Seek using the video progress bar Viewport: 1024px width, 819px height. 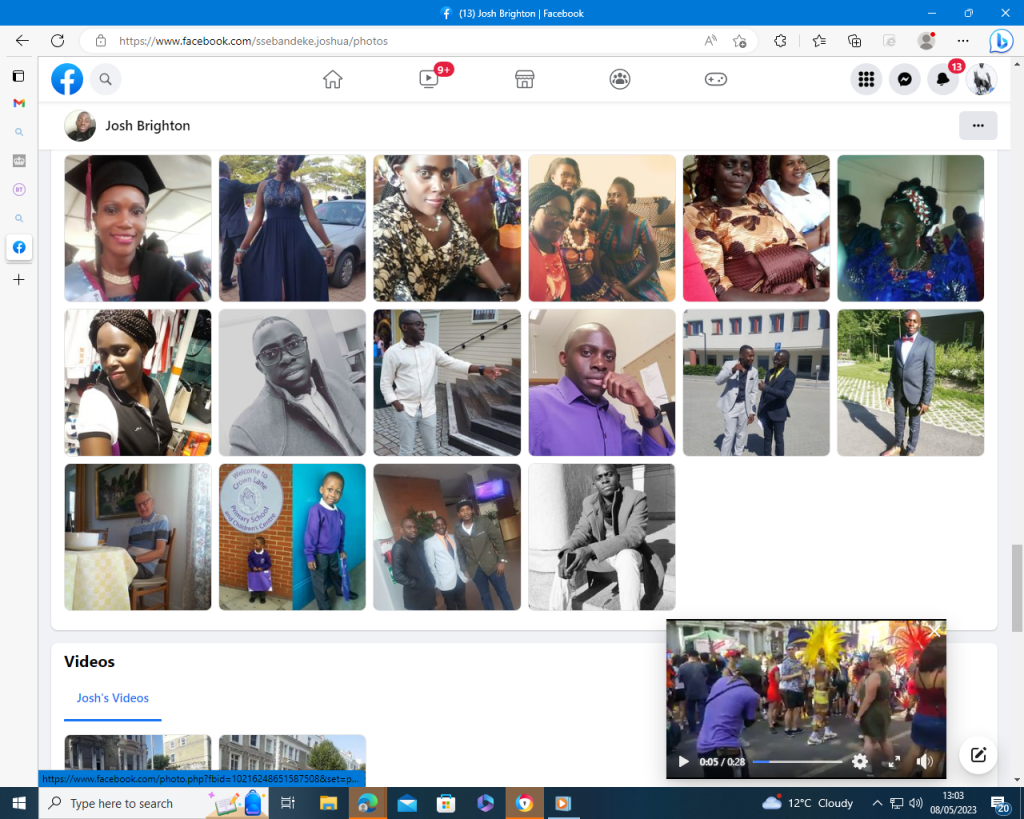(x=797, y=762)
